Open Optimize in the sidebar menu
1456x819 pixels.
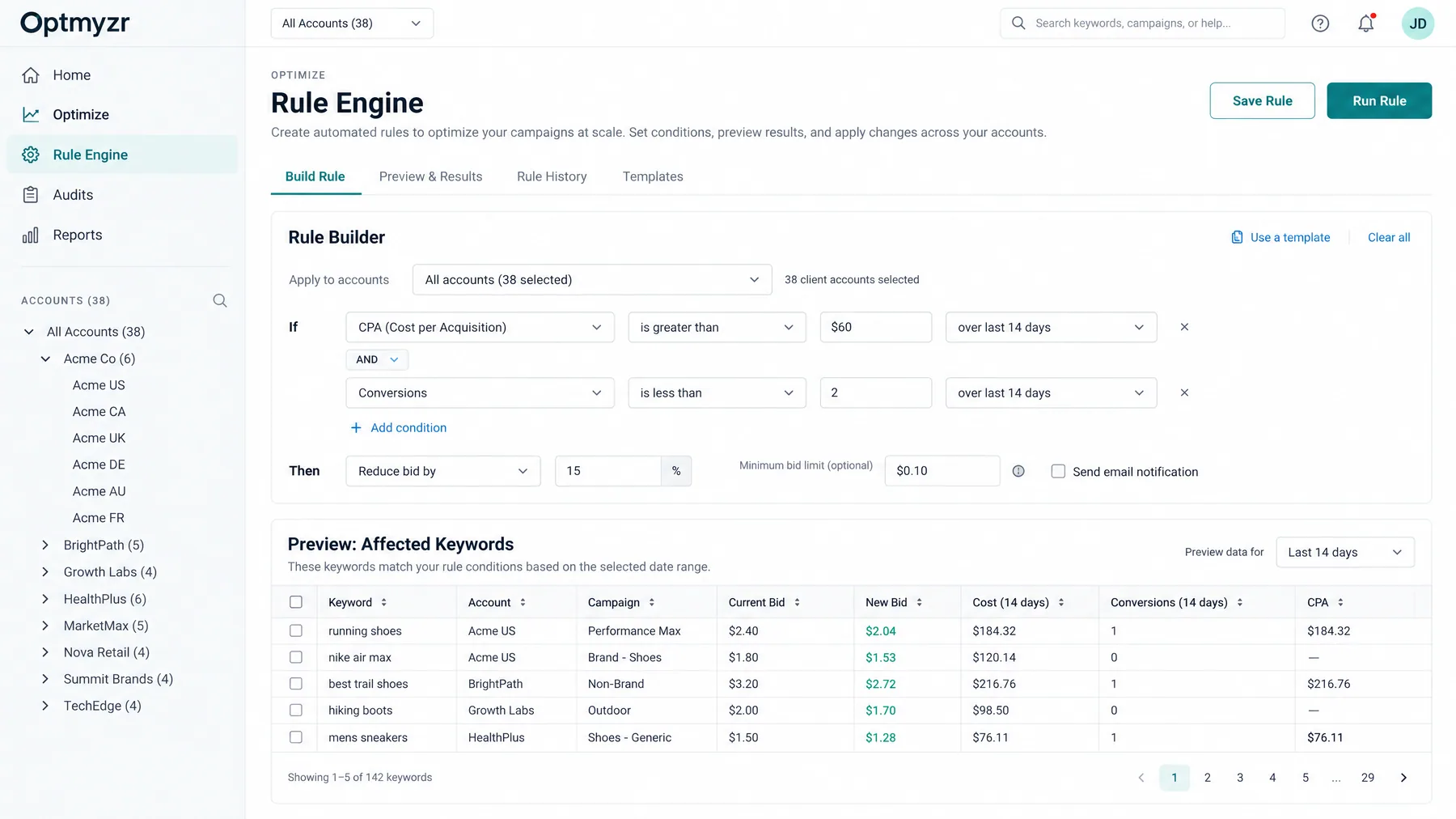[81, 115]
